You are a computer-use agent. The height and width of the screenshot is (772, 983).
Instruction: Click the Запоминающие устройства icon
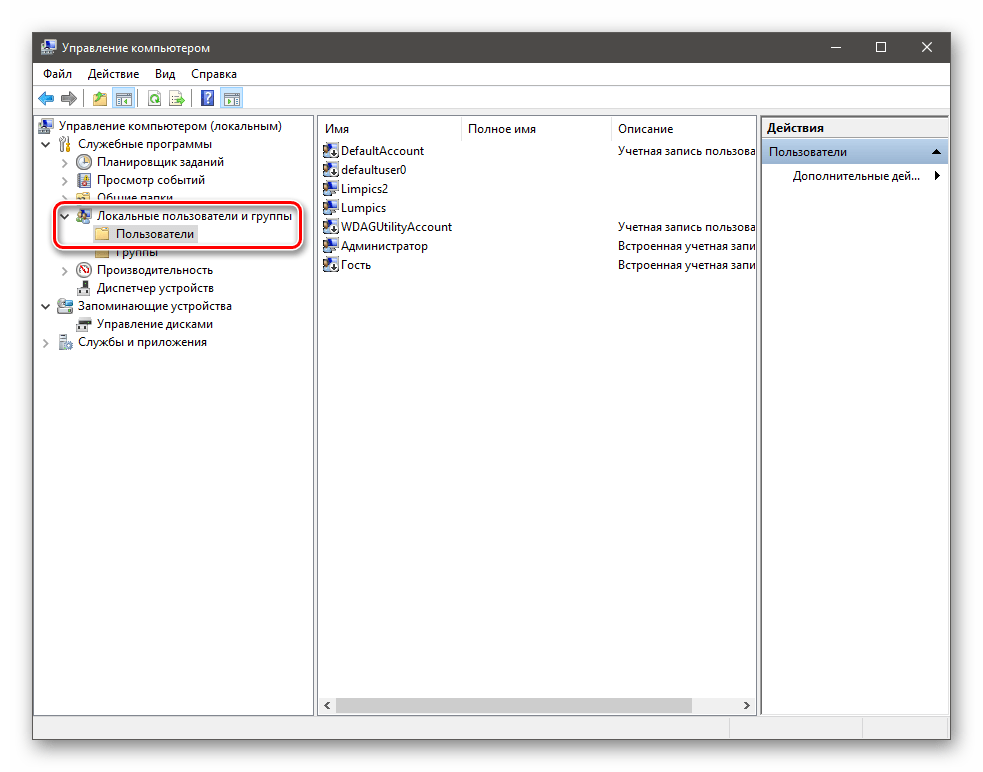click(65, 306)
